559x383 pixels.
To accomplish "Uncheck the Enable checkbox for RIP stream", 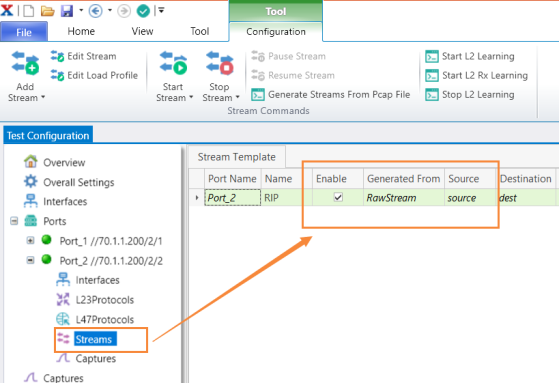I will [338, 197].
